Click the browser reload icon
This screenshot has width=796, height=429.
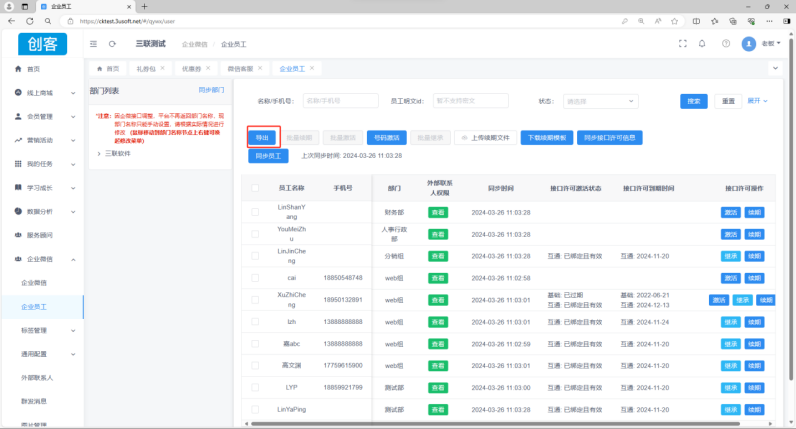point(30,21)
